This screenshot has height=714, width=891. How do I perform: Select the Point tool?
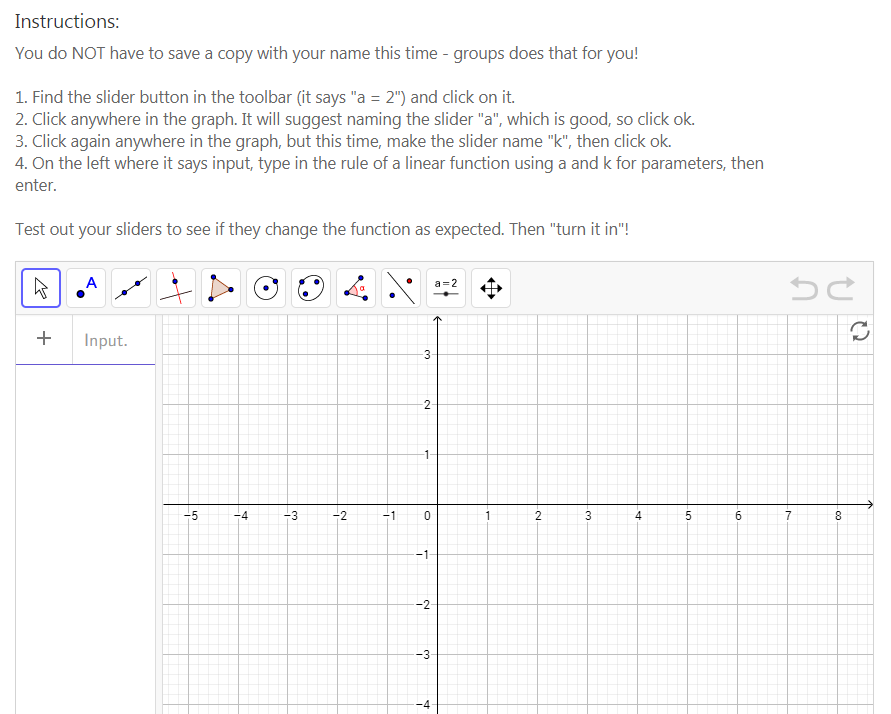point(86,288)
